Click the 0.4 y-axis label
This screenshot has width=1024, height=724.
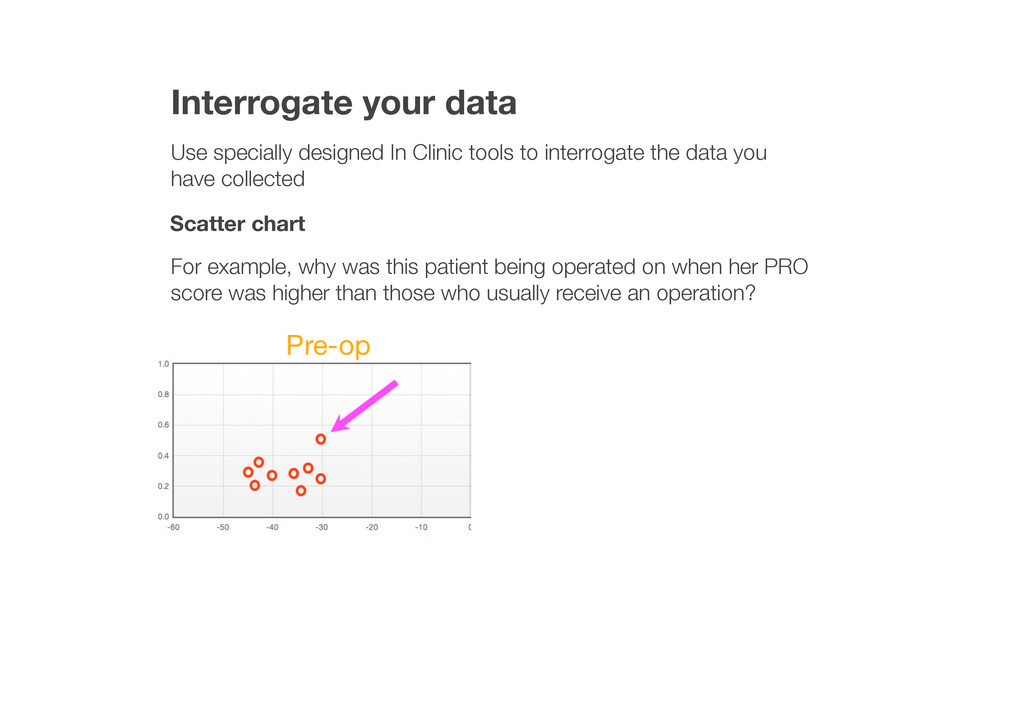click(x=163, y=456)
